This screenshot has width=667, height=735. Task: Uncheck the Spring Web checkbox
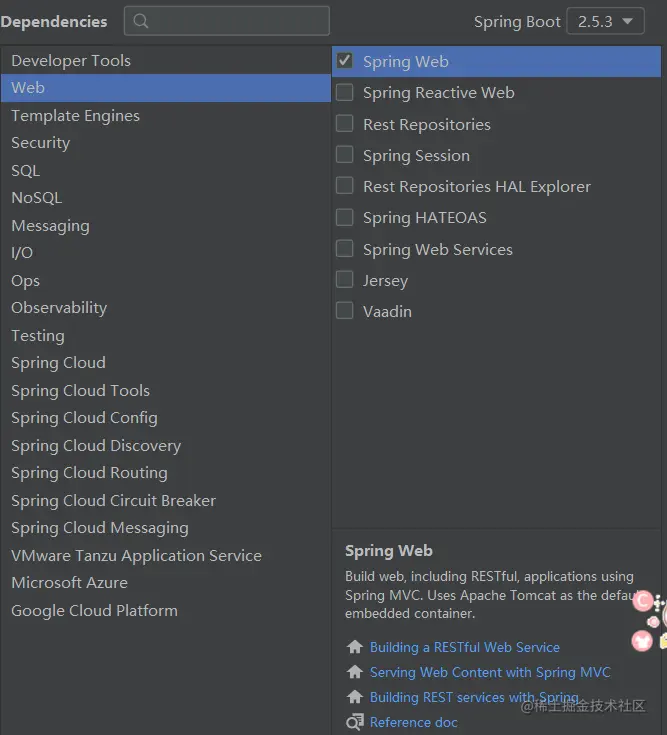(x=345, y=61)
